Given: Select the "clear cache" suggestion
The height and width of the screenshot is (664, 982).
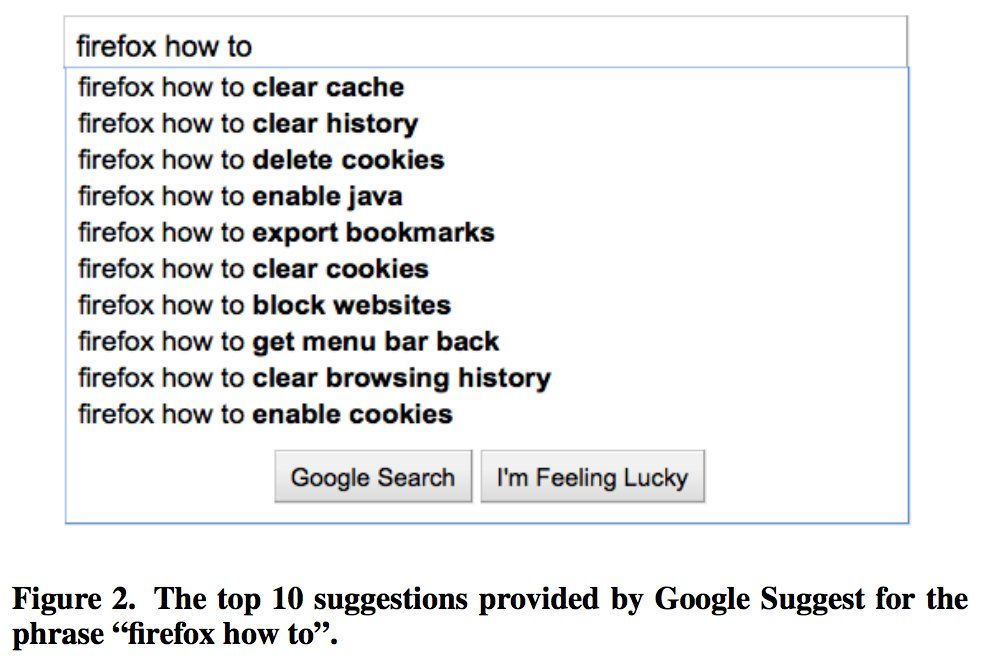Looking at the screenshot, I should click(241, 88).
